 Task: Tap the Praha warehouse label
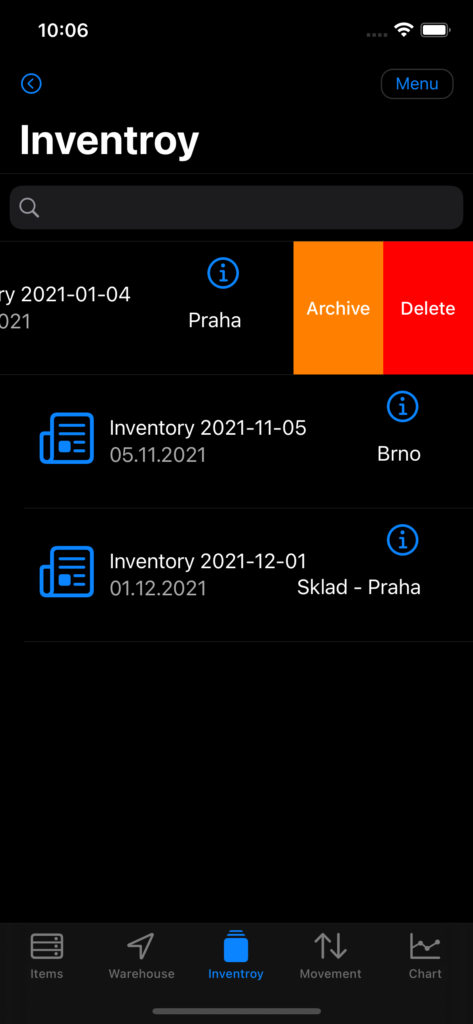click(x=215, y=321)
